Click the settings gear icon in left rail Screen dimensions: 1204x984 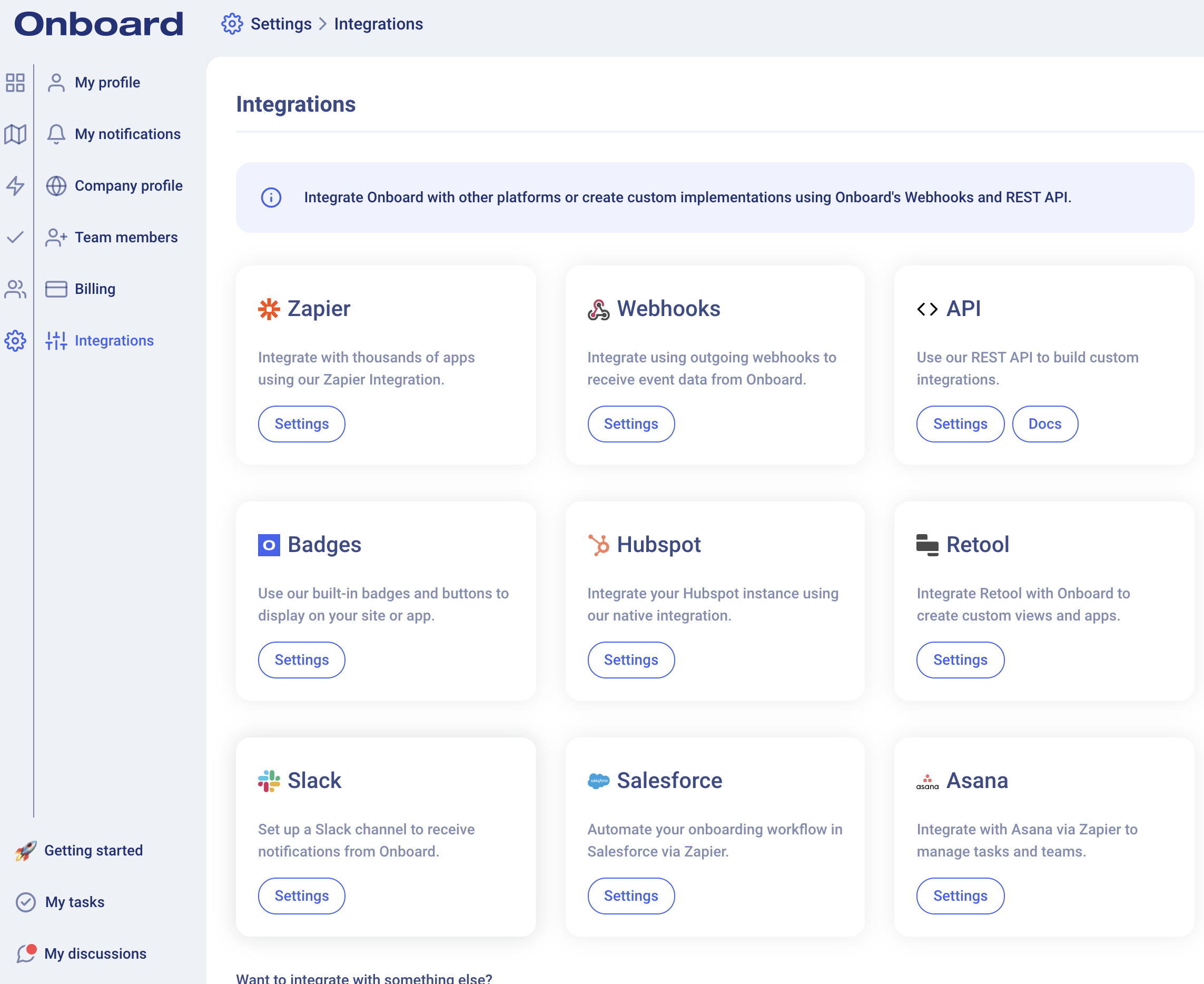pyautogui.click(x=15, y=341)
